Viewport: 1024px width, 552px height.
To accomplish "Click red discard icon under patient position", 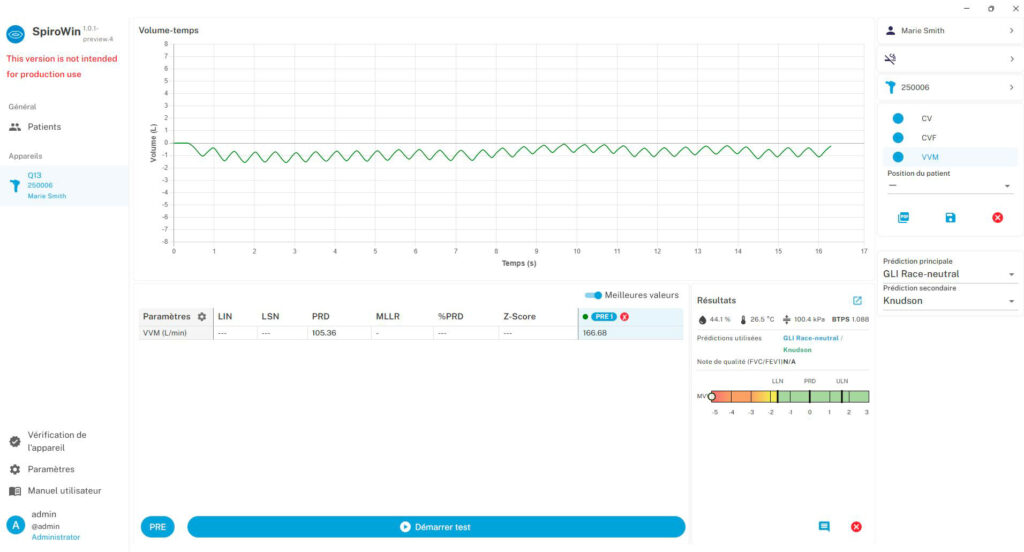I will click(x=997, y=218).
